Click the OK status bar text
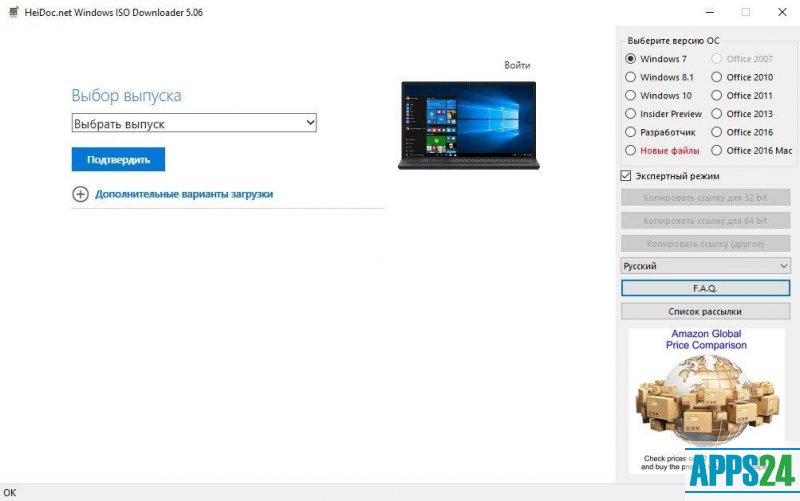The image size is (800, 501). click(10, 493)
